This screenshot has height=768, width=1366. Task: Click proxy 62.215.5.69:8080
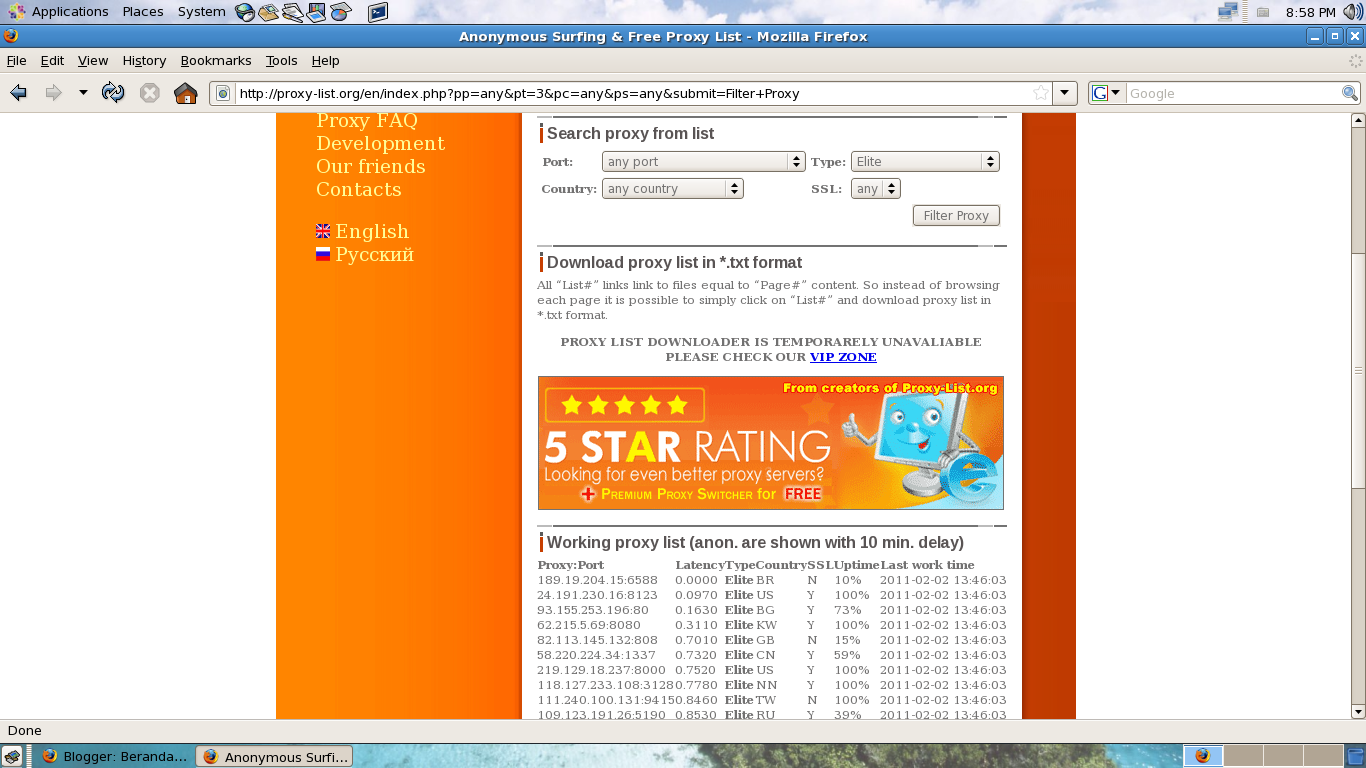[589, 625]
